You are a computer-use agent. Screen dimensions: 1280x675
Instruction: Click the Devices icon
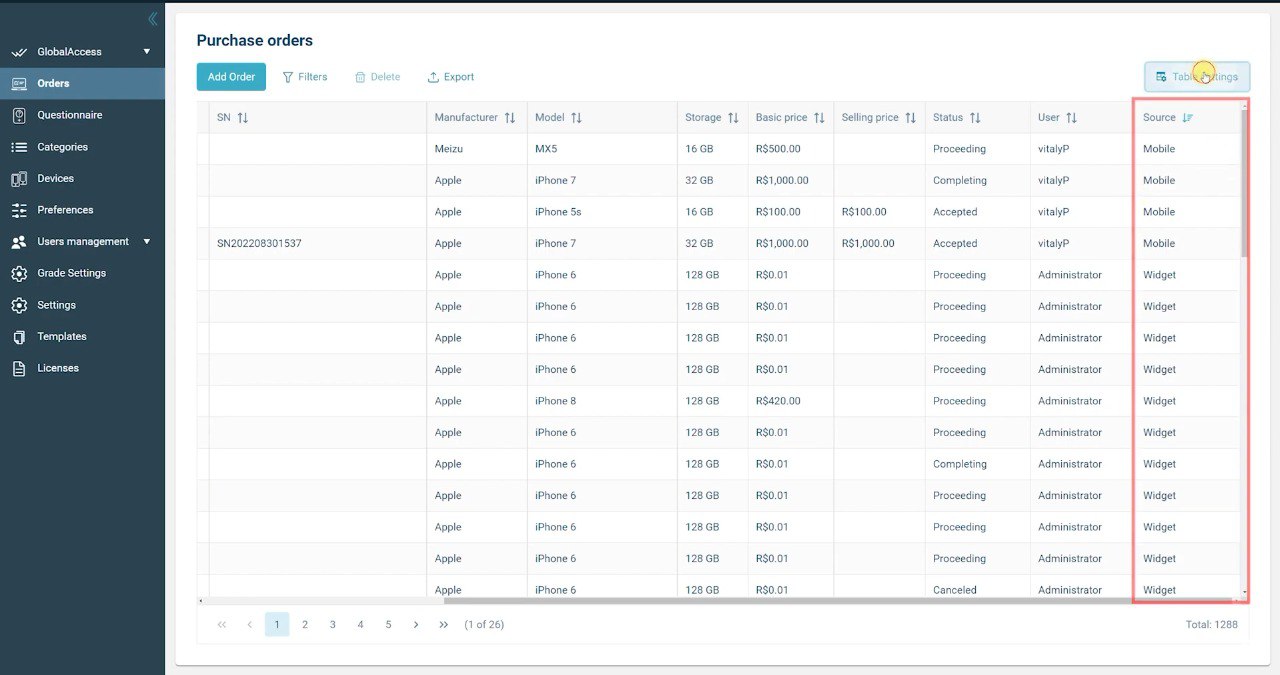coord(19,179)
